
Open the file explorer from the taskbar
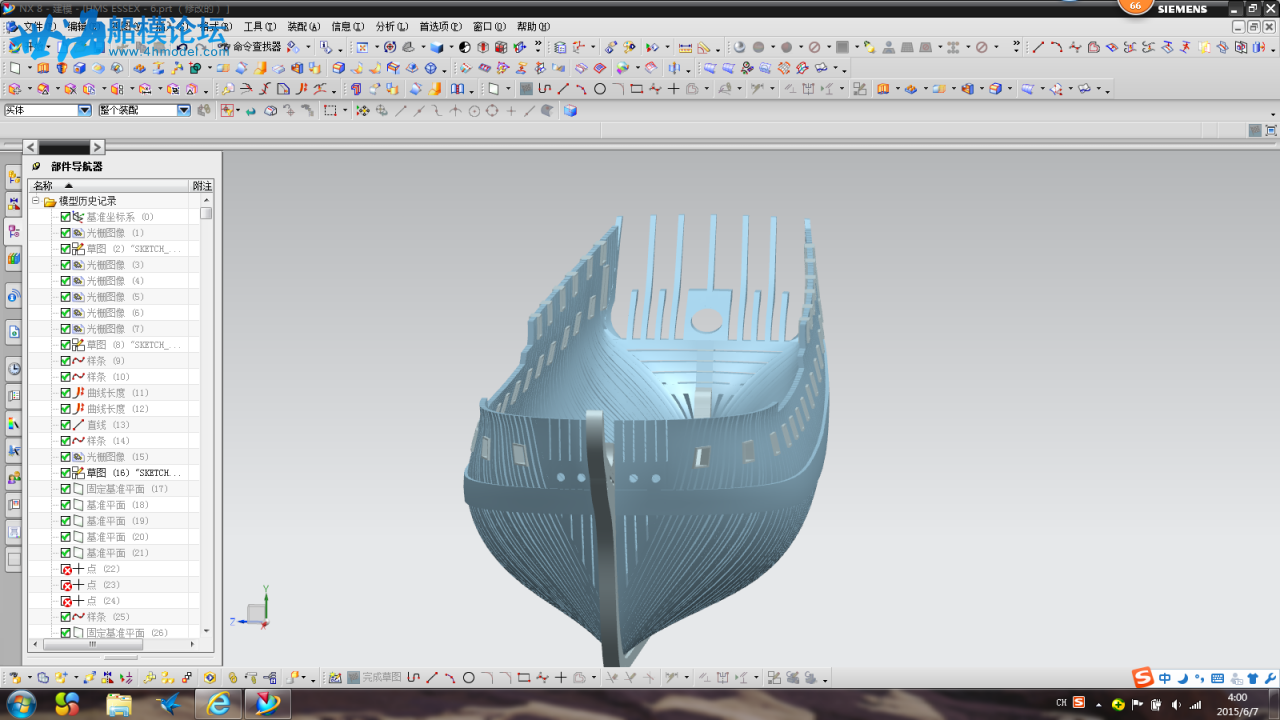(119, 704)
